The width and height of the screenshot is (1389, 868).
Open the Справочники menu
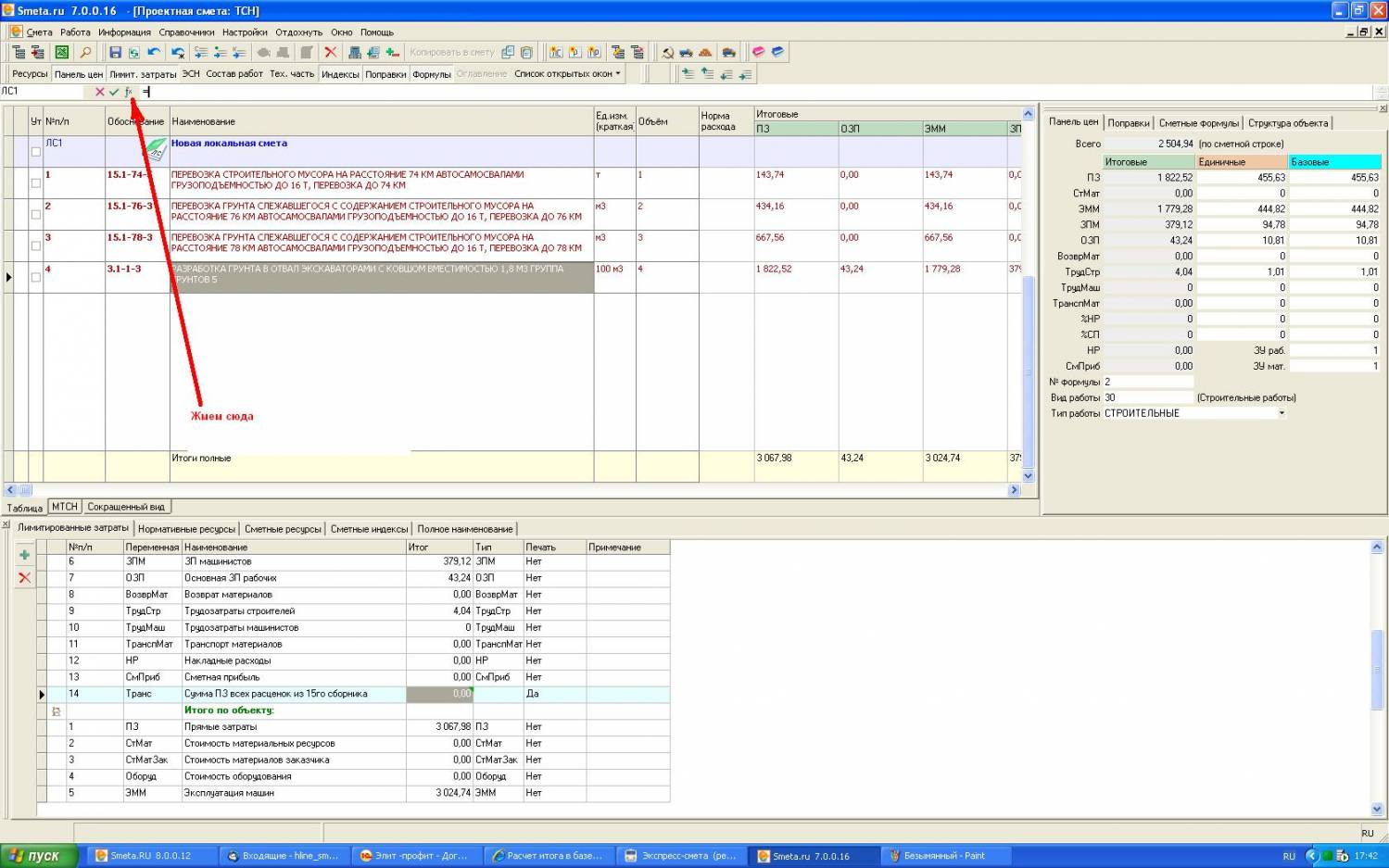[x=186, y=32]
